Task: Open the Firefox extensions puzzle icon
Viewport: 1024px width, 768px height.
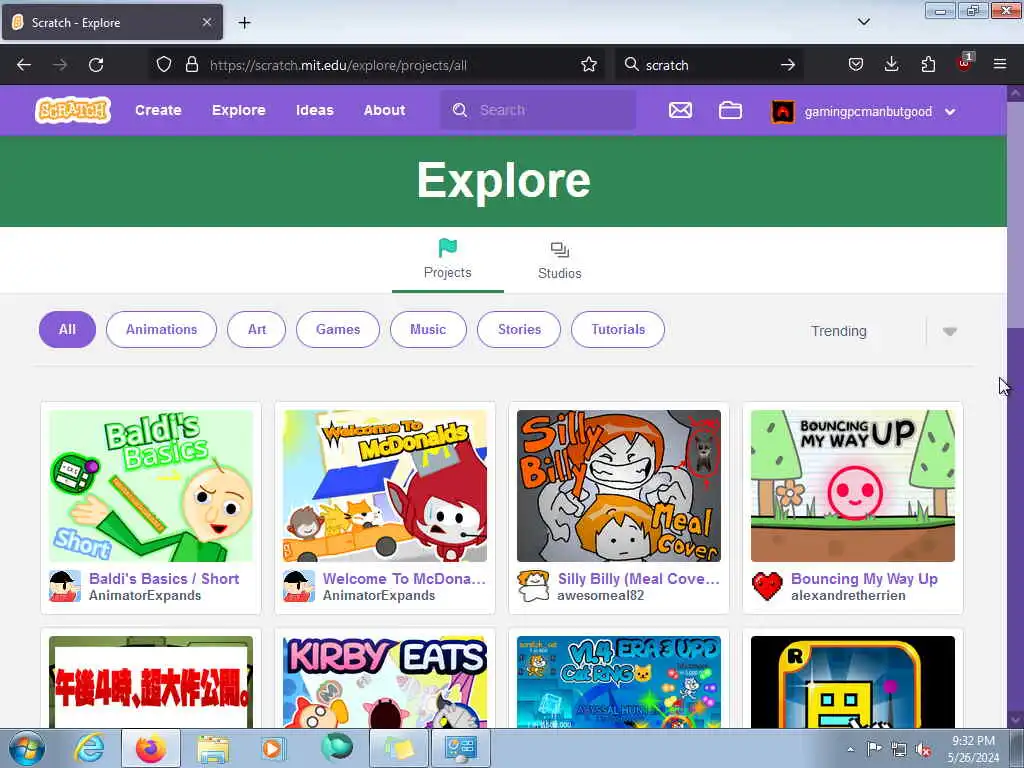Action: pyautogui.click(x=928, y=65)
